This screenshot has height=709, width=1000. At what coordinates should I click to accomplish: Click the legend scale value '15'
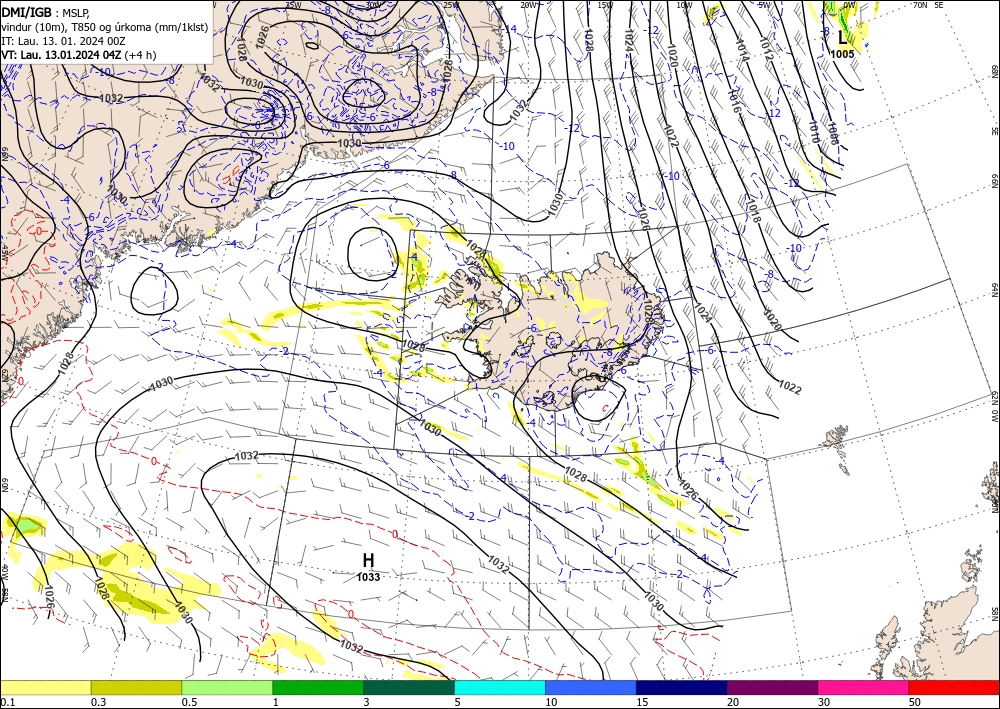(642, 702)
